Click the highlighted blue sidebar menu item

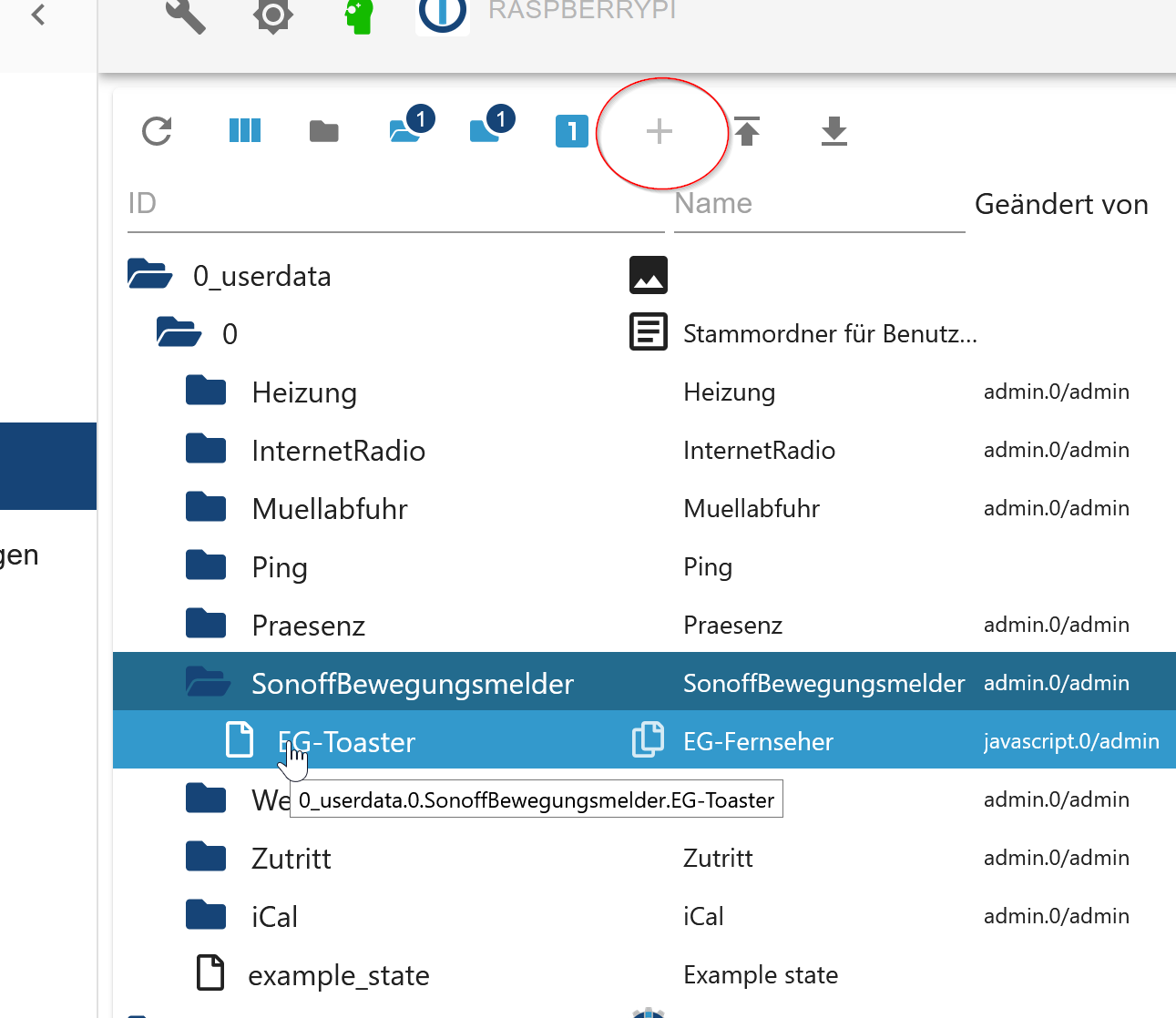tap(48, 466)
